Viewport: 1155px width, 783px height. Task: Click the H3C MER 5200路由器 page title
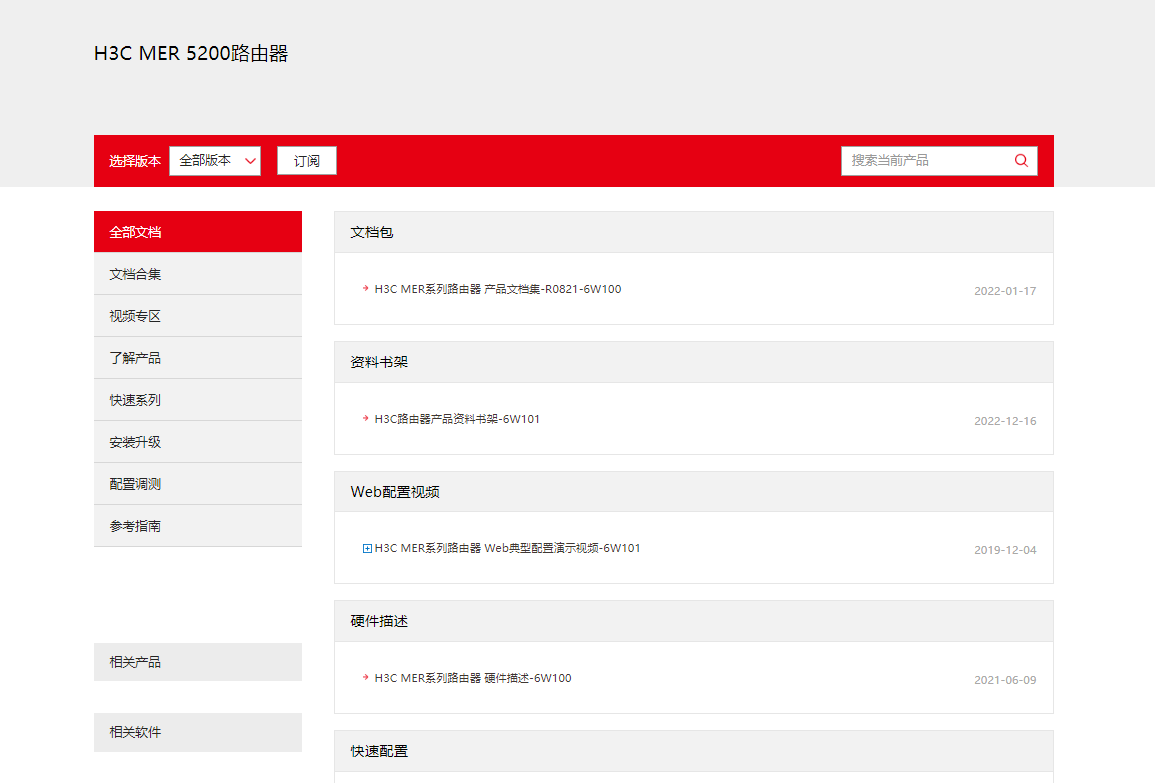coord(191,54)
